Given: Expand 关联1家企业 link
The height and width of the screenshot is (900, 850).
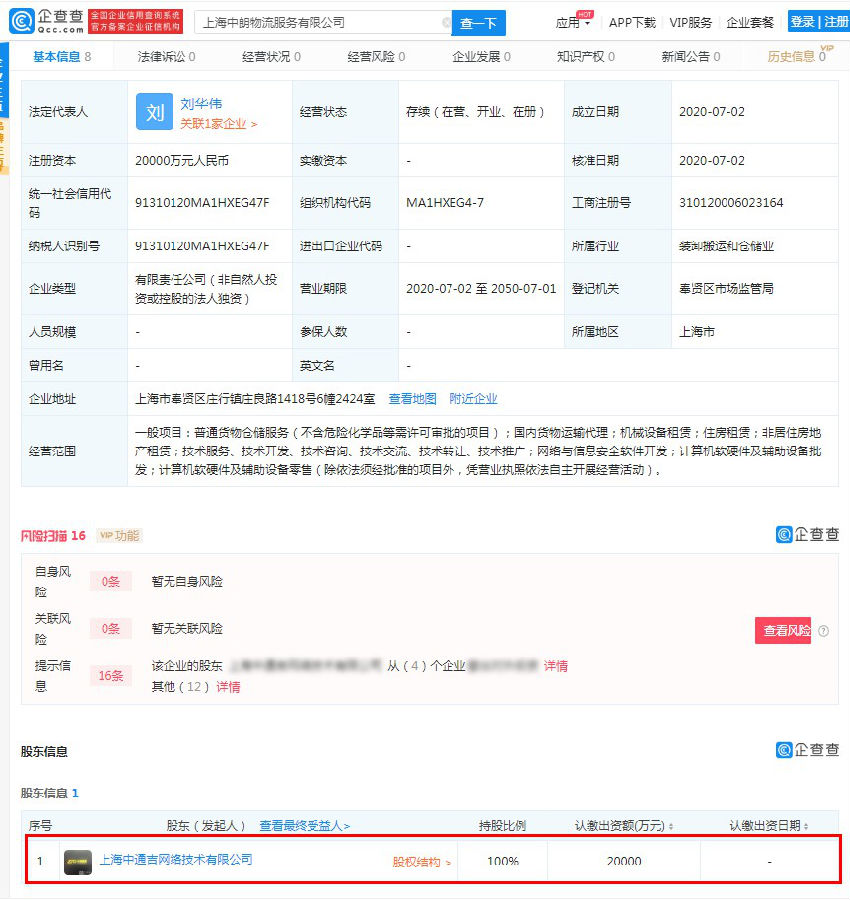Looking at the screenshot, I should pyautogui.click(x=219, y=123).
